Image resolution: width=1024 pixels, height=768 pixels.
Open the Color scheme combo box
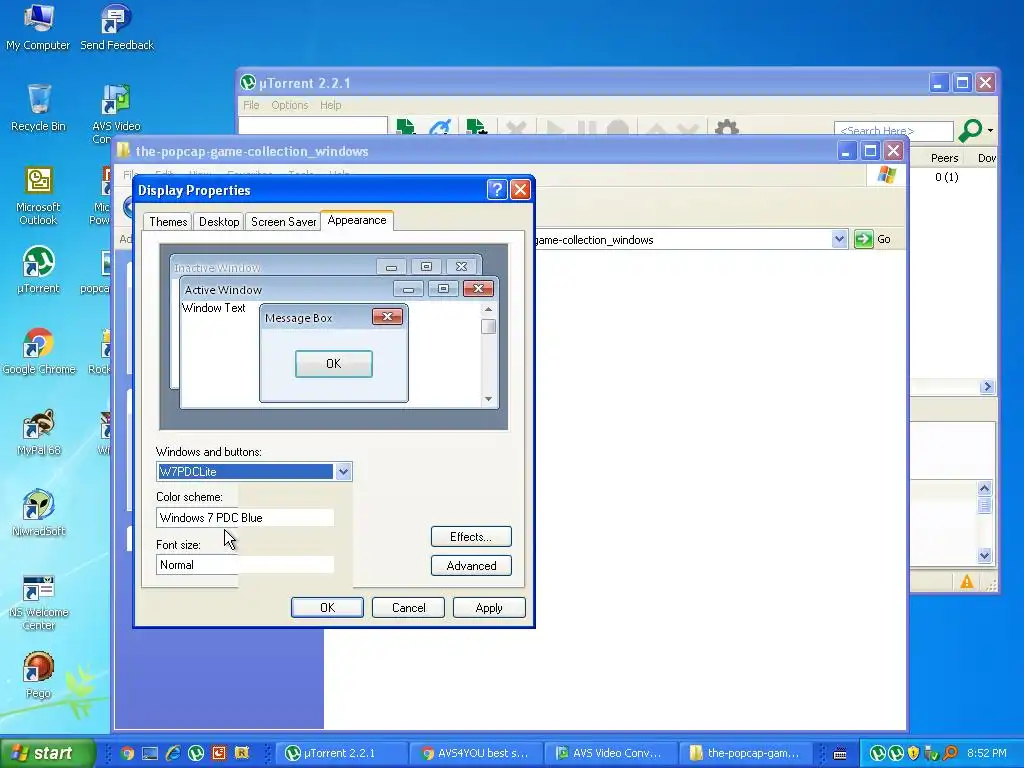(x=245, y=518)
